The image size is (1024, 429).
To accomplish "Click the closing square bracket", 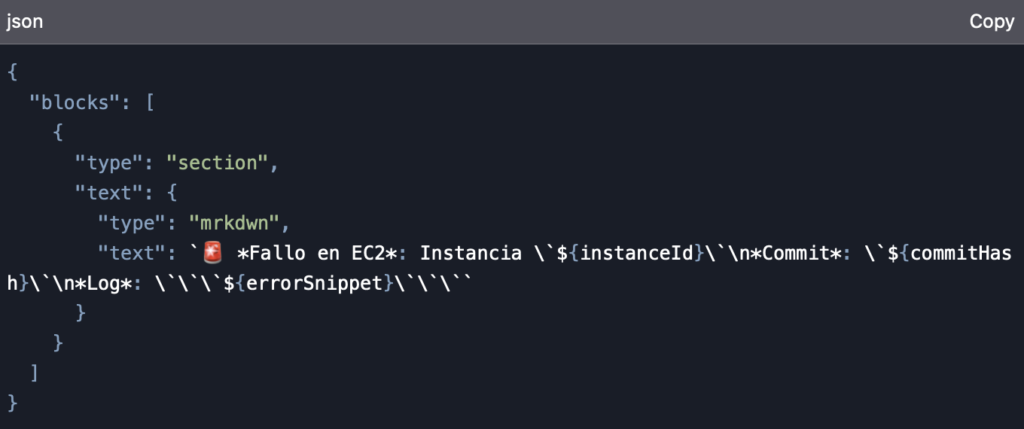I will click(x=35, y=373).
